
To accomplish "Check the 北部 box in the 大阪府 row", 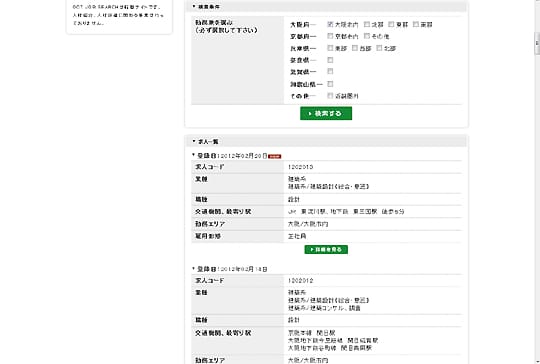I will 367,24.
